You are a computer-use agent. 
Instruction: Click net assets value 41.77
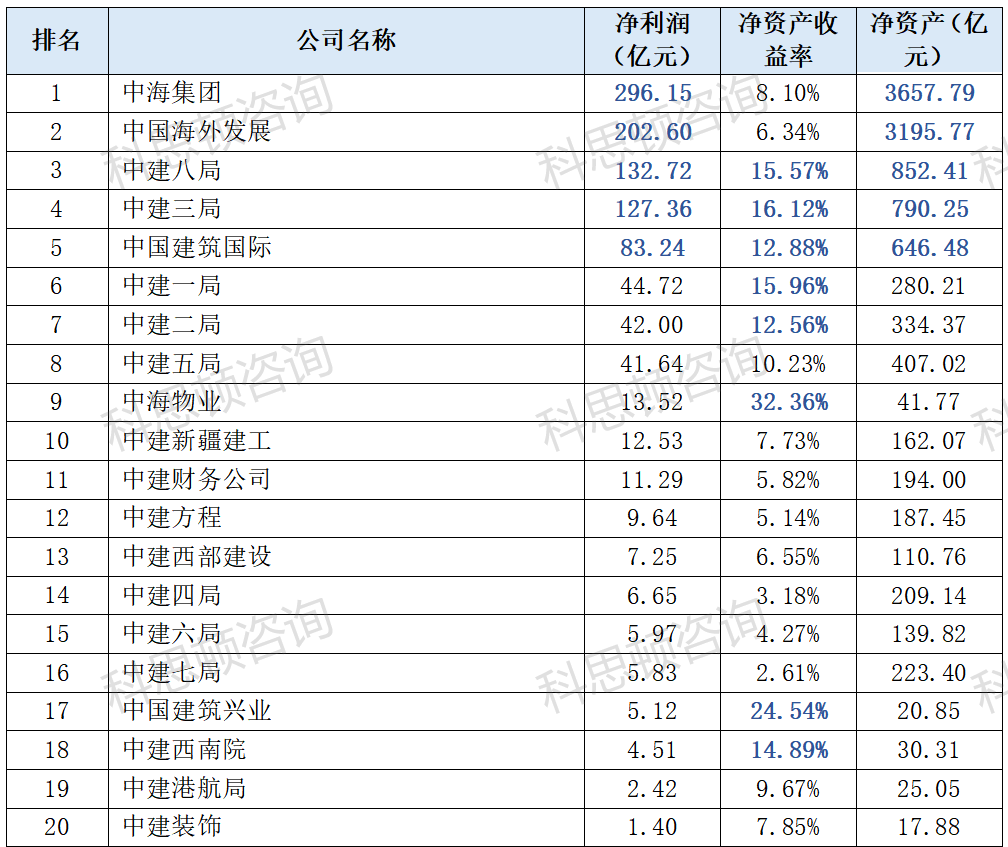point(929,402)
